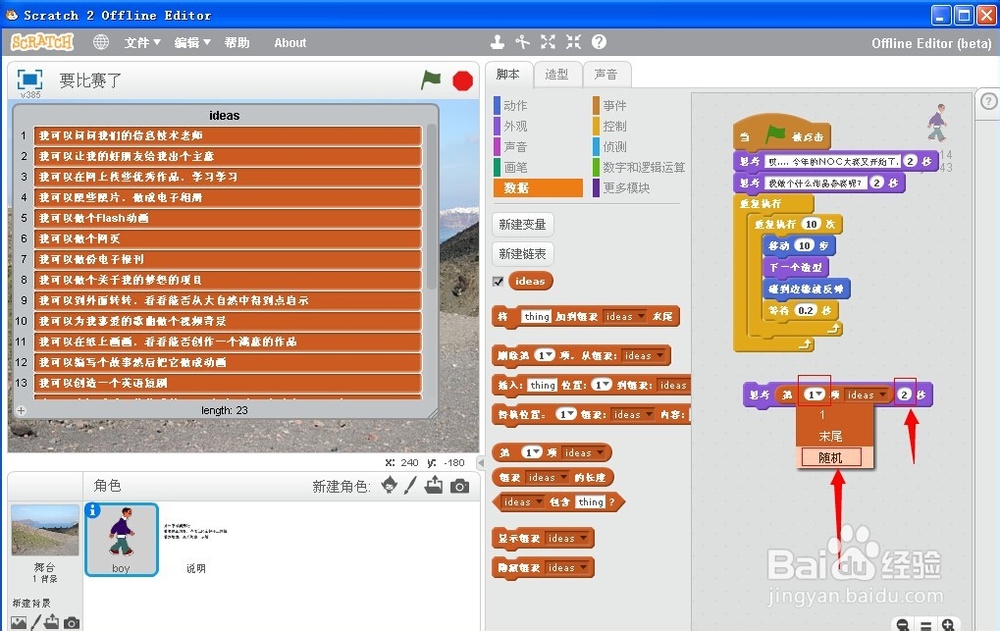Screen dimensions: 1000x631
Task: Click the green flag to run project
Action: point(431,81)
